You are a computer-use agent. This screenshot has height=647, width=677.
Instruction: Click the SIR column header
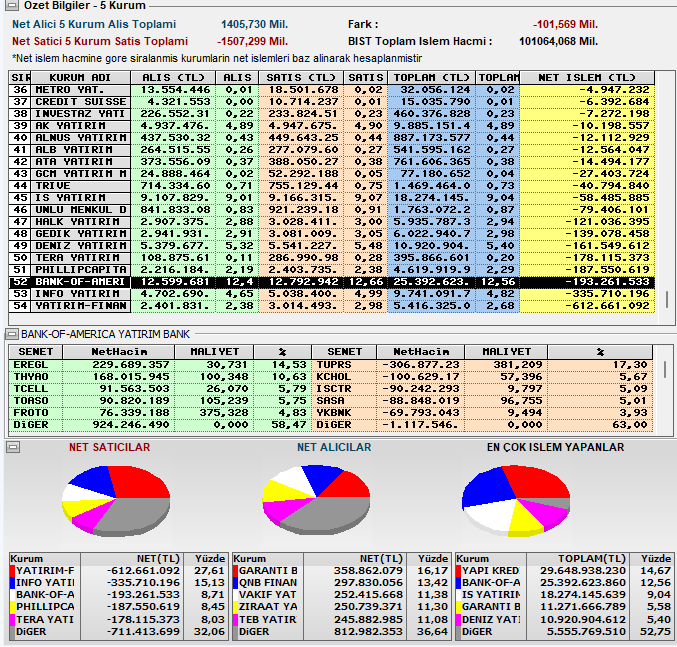pyautogui.click(x=20, y=78)
